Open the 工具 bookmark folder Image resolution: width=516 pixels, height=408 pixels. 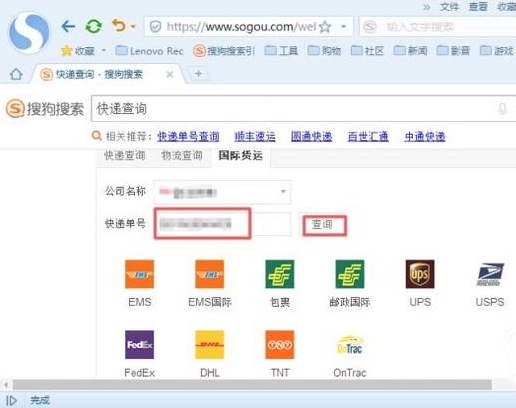(281, 51)
